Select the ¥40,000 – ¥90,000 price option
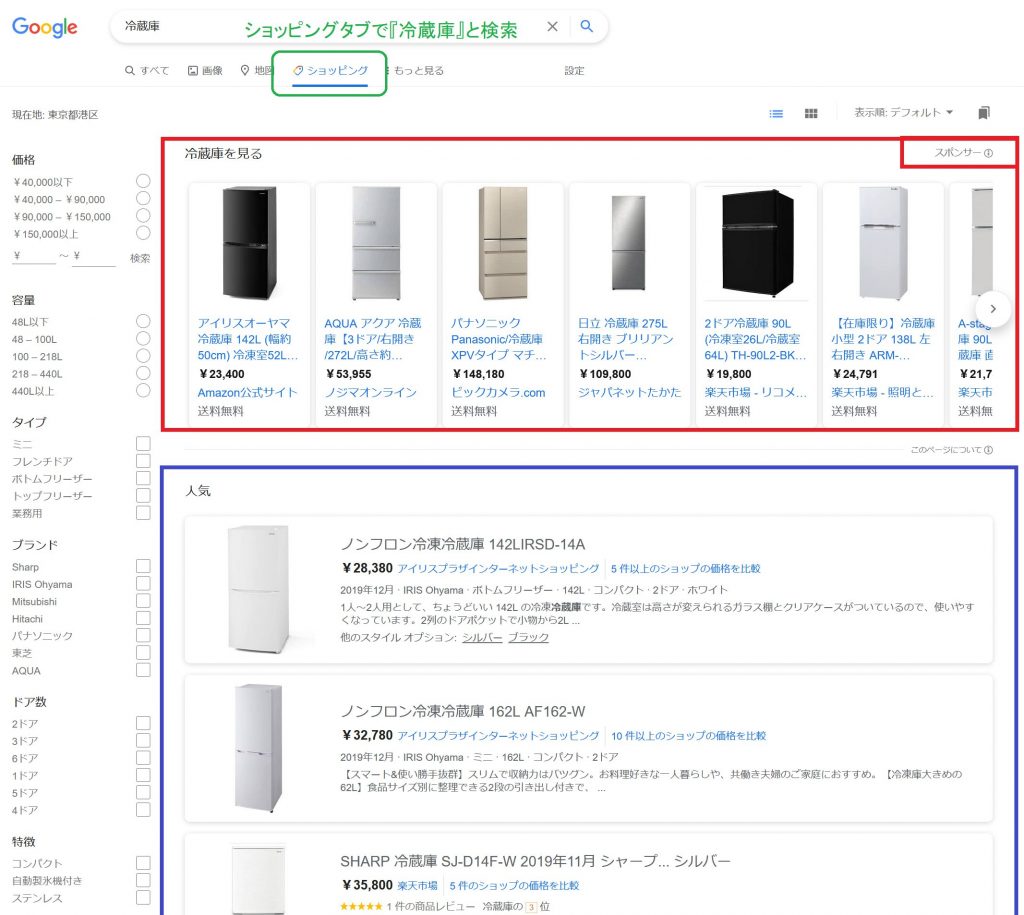 pyautogui.click(x=143, y=199)
